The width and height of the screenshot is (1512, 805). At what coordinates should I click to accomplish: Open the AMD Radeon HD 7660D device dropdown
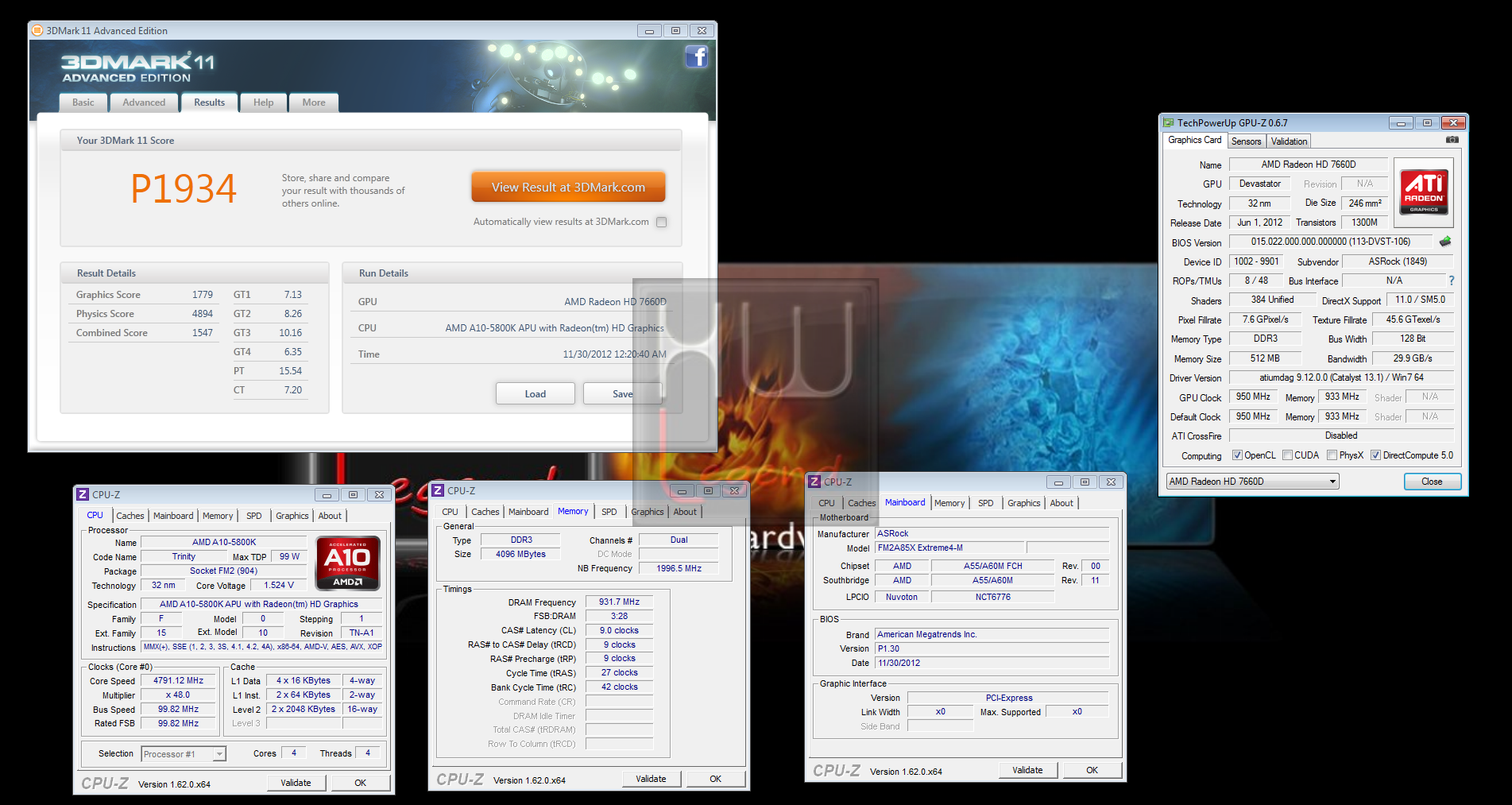[1252, 482]
